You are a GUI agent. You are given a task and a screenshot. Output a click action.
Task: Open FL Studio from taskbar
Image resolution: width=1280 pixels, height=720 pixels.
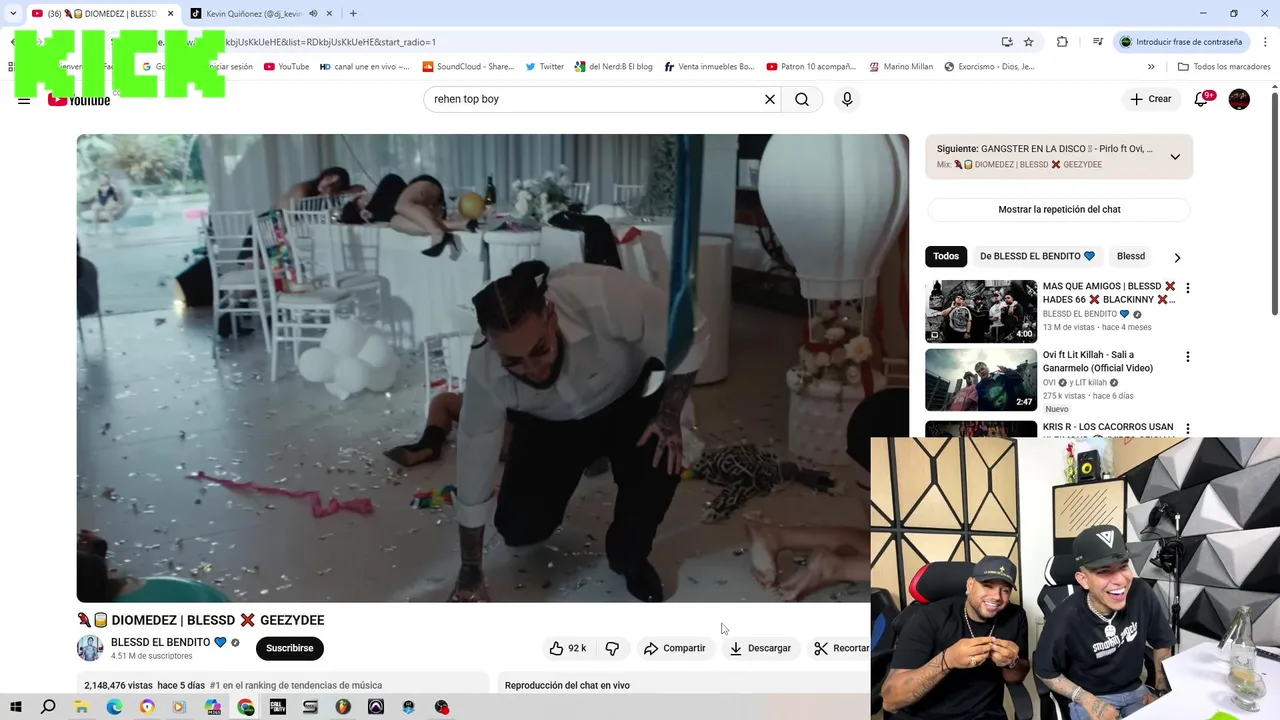[343, 707]
